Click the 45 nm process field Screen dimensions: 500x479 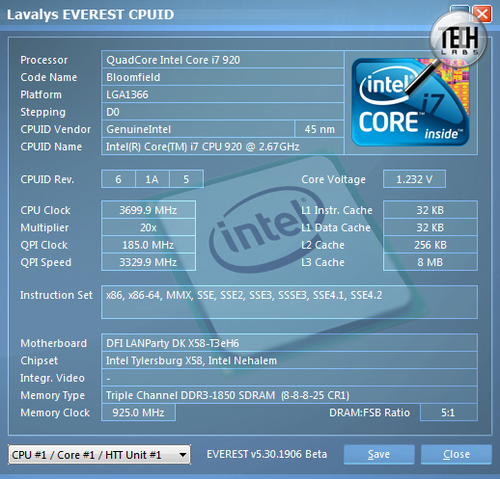319,129
